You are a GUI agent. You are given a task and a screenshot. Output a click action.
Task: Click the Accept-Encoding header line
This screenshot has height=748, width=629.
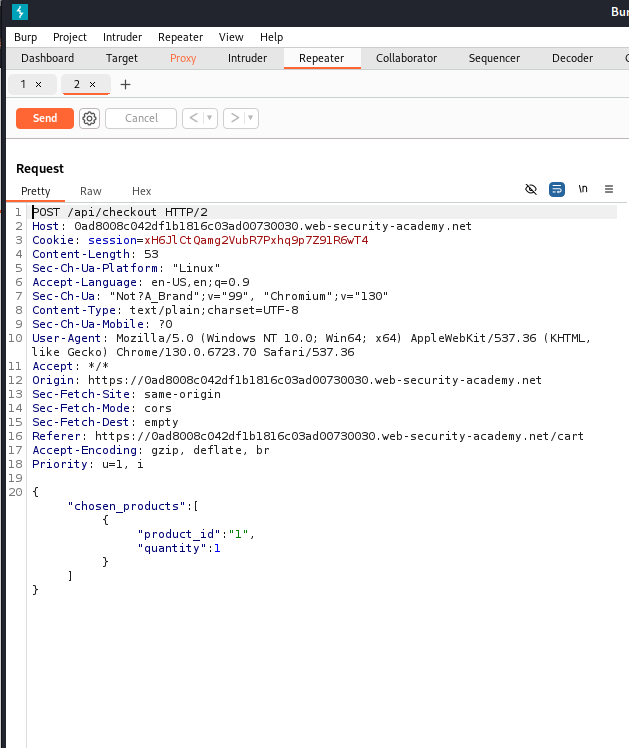pos(151,450)
